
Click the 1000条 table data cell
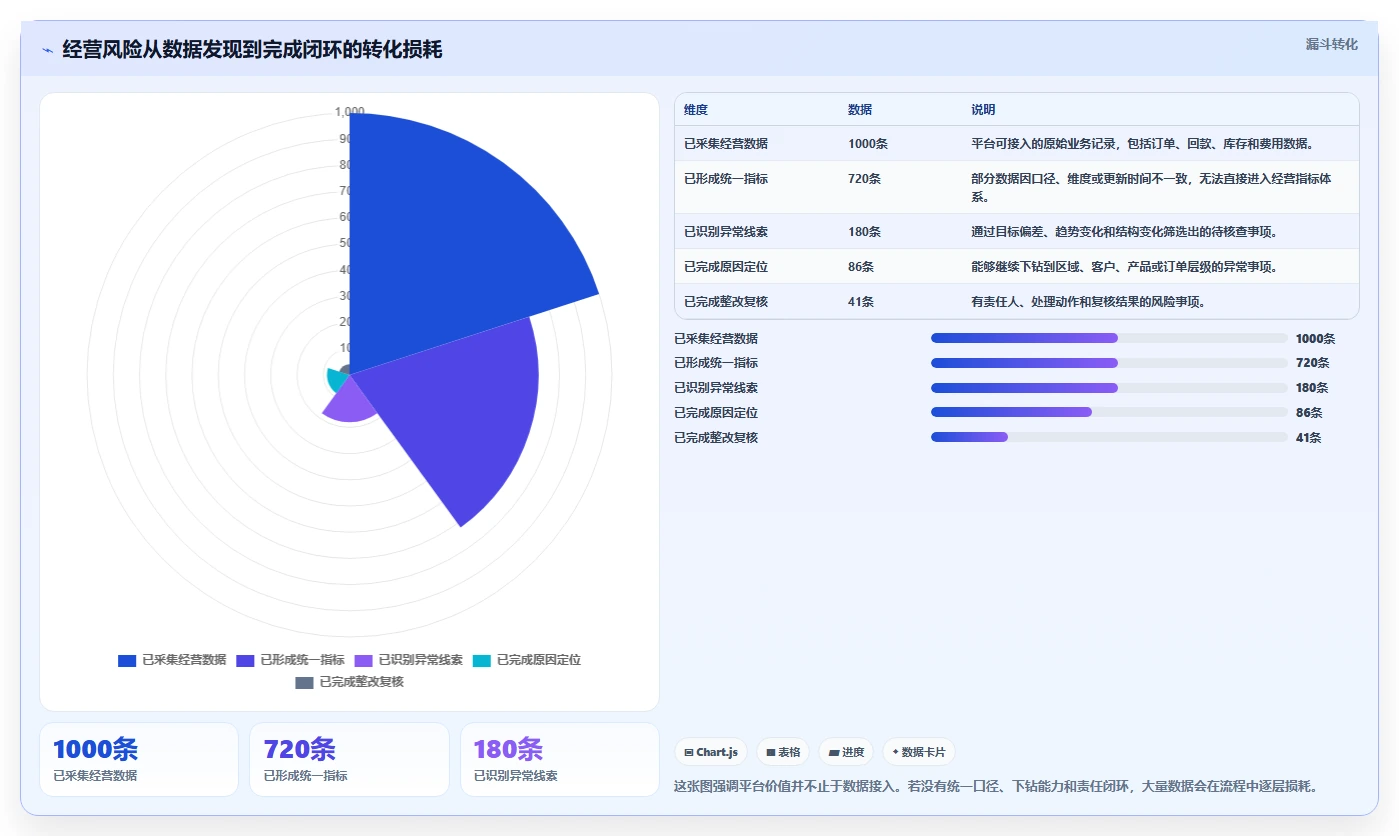point(868,144)
